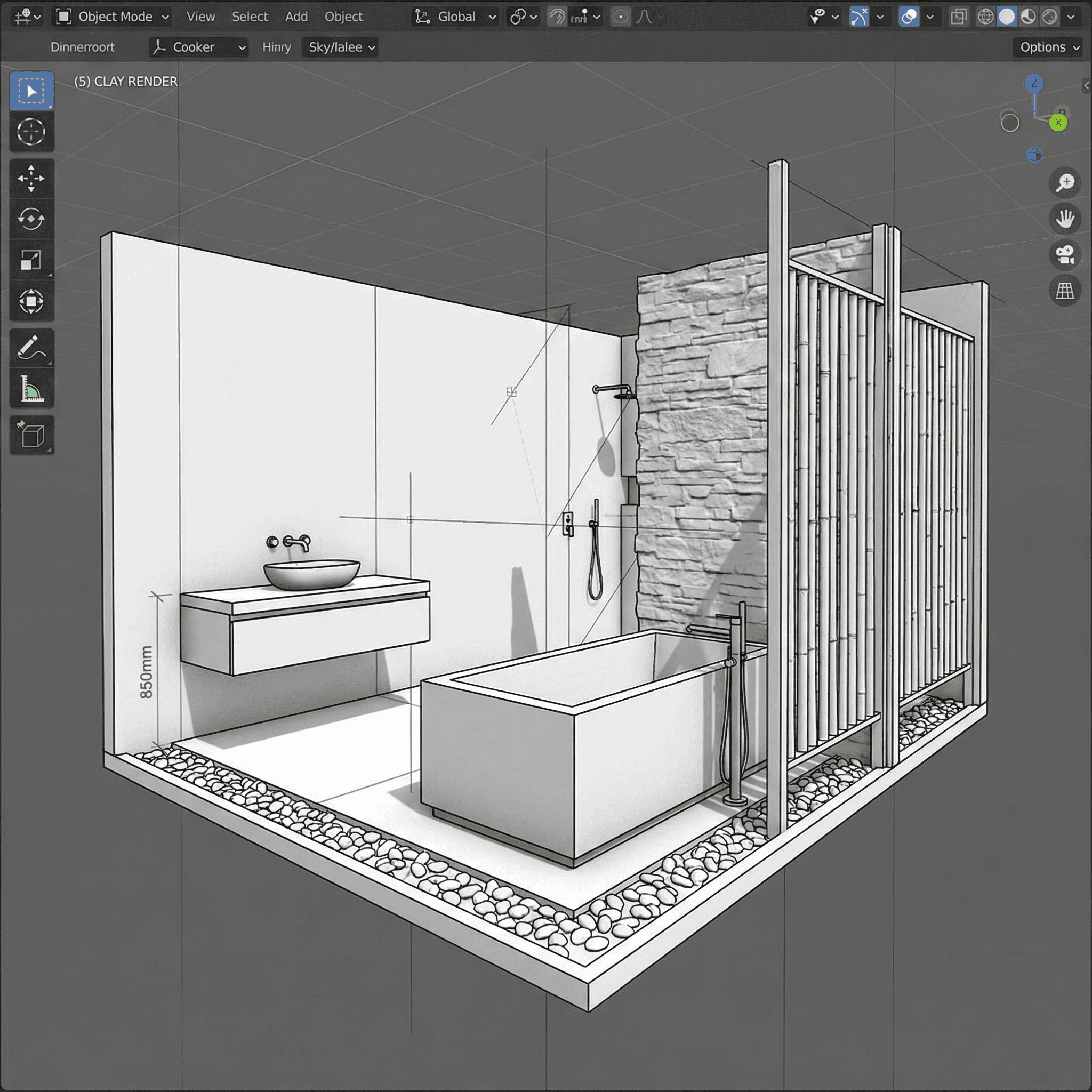
Task: Open the Object Mode dropdown
Action: 112,17
